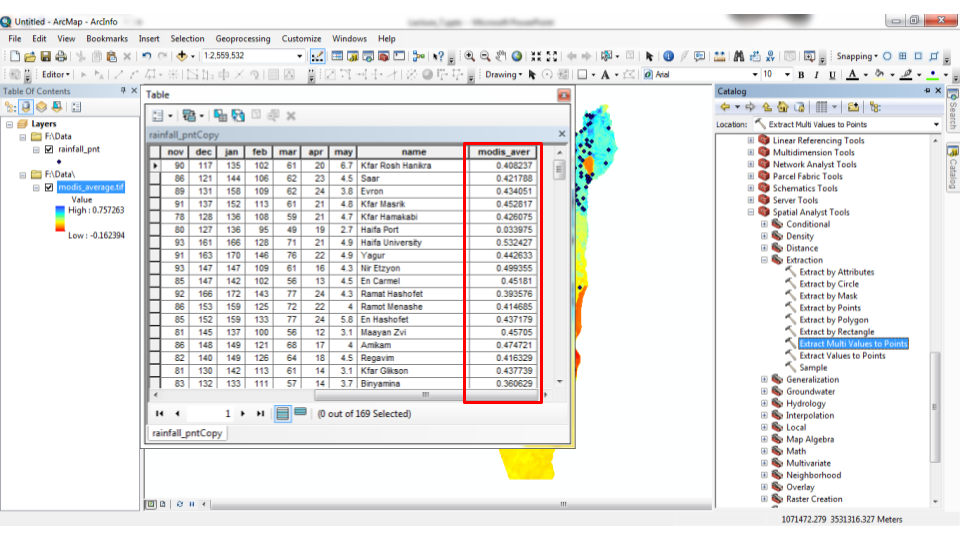The height and width of the screenshot is (540, 960).
Task: Click List By Drawing Order icon
Action: click(x=10, y=107)
